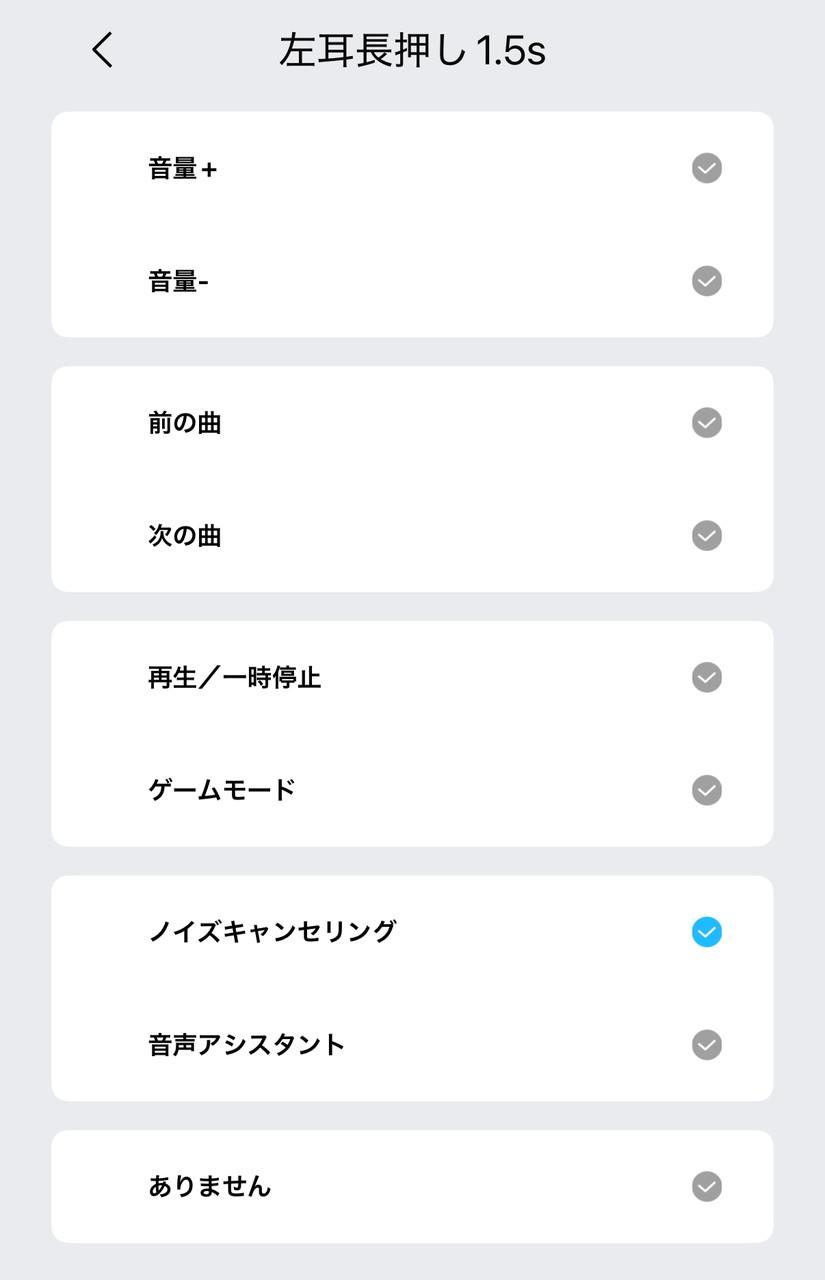
Task: Pick the 前の曲 list item text
Action: pos(185,424)
